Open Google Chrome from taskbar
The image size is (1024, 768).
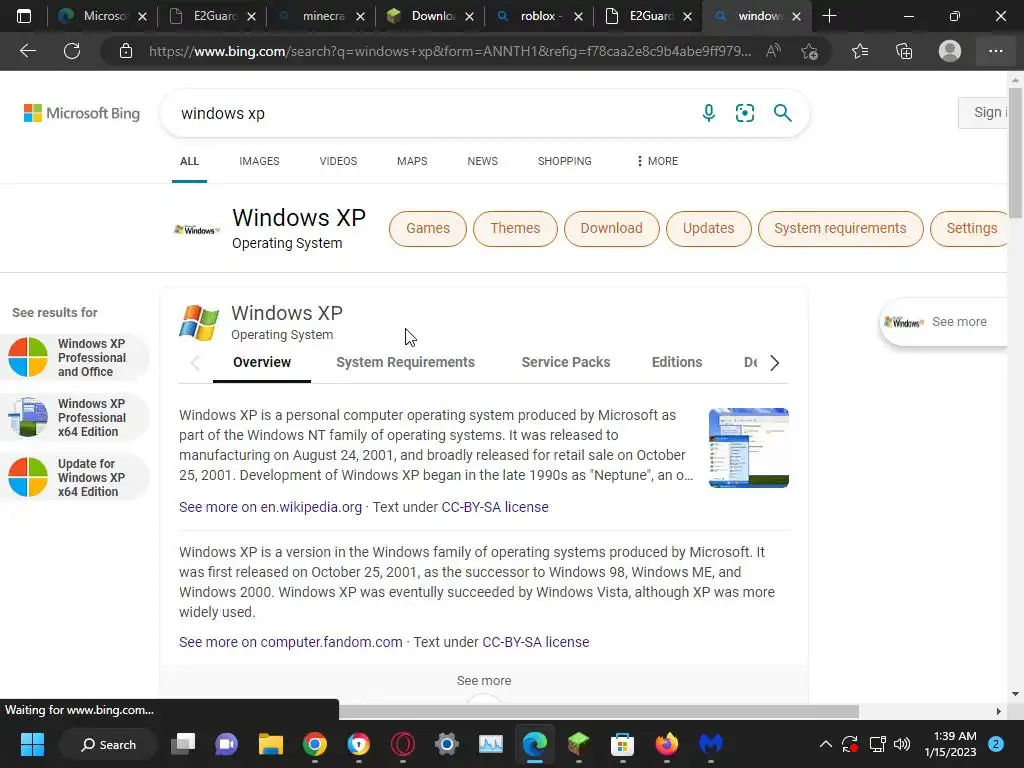coord(315,744)
